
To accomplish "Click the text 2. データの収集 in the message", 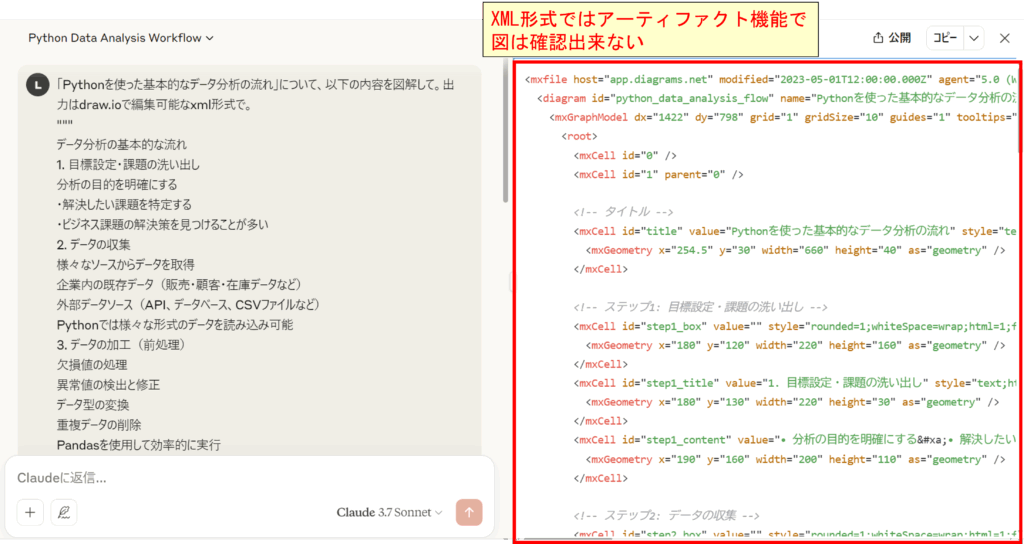I will click(x=93, y=244).
